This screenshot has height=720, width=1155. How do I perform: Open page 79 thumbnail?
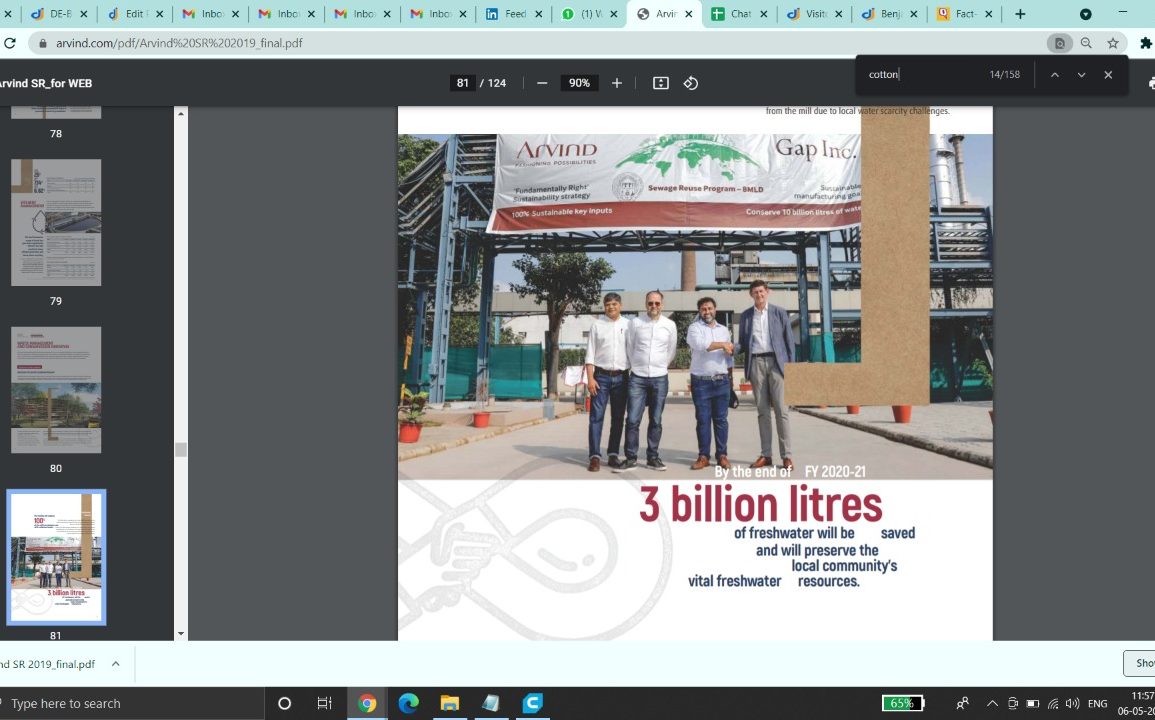[56, 223]
